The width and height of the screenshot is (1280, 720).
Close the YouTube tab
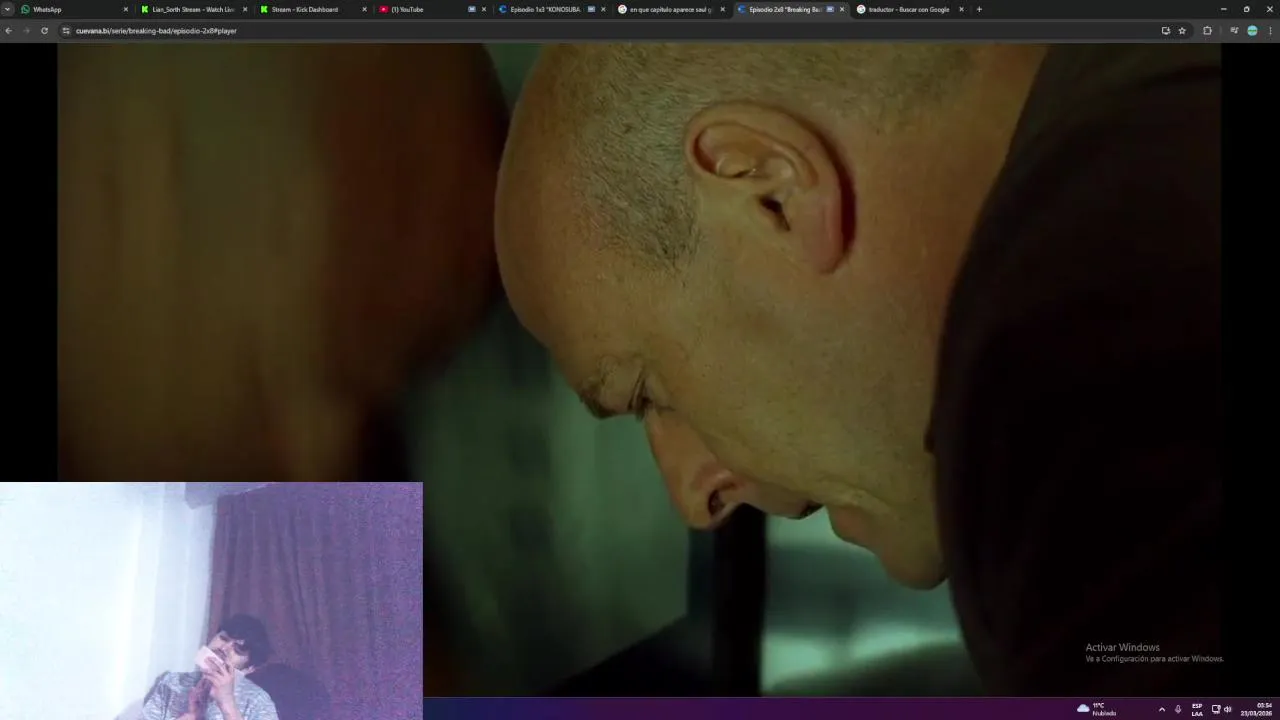click(x=484, y=9)
